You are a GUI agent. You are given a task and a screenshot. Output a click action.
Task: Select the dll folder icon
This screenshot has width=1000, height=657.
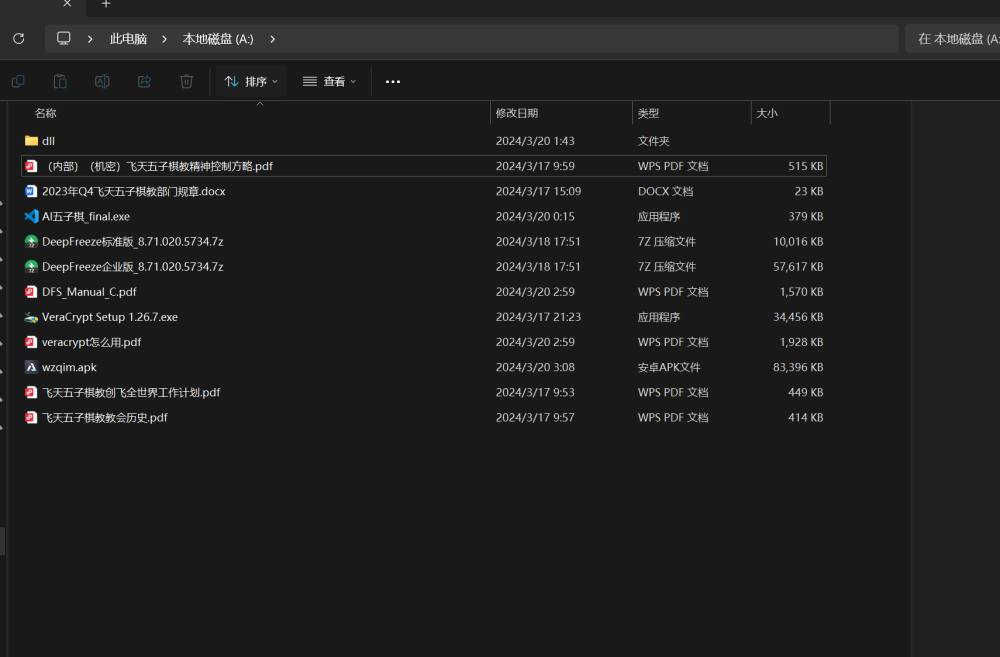coord(31,141)
